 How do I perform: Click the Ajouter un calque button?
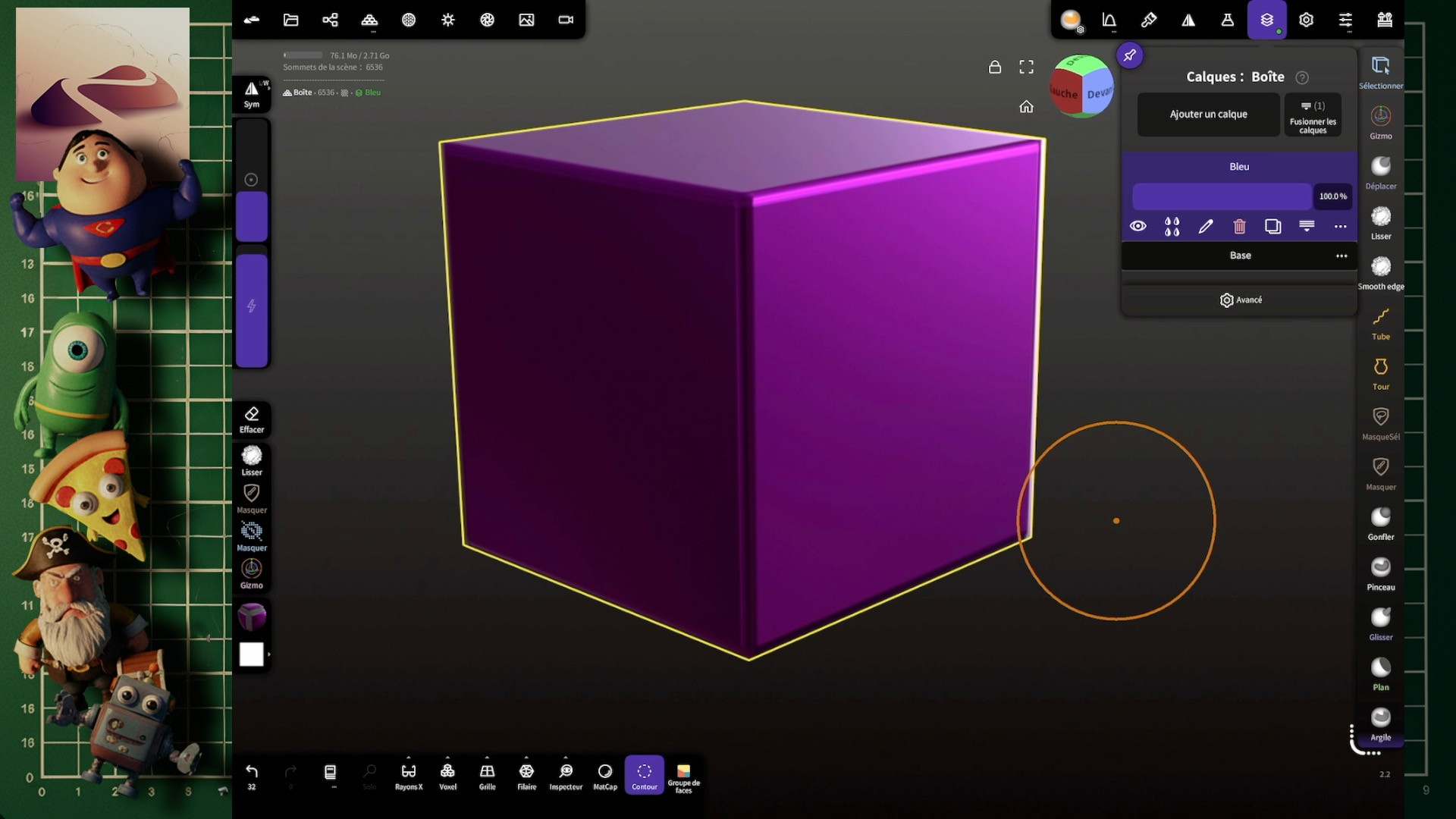coord(1208,115)
